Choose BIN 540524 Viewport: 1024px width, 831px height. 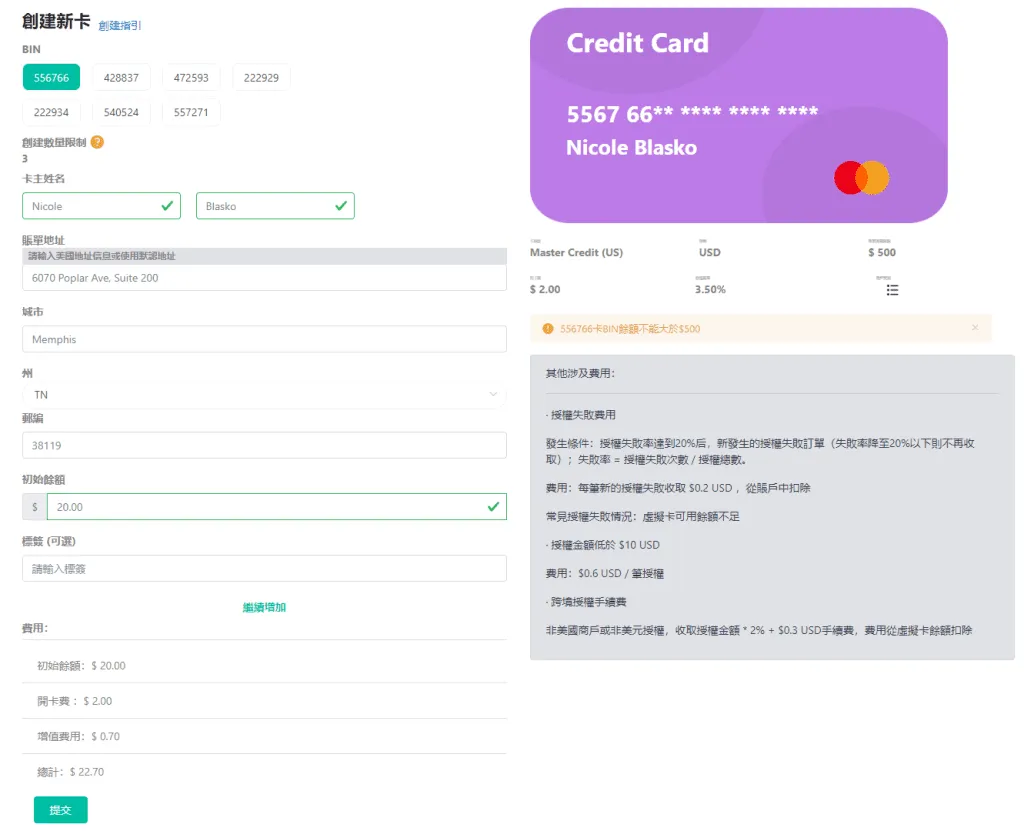(121, 112)
